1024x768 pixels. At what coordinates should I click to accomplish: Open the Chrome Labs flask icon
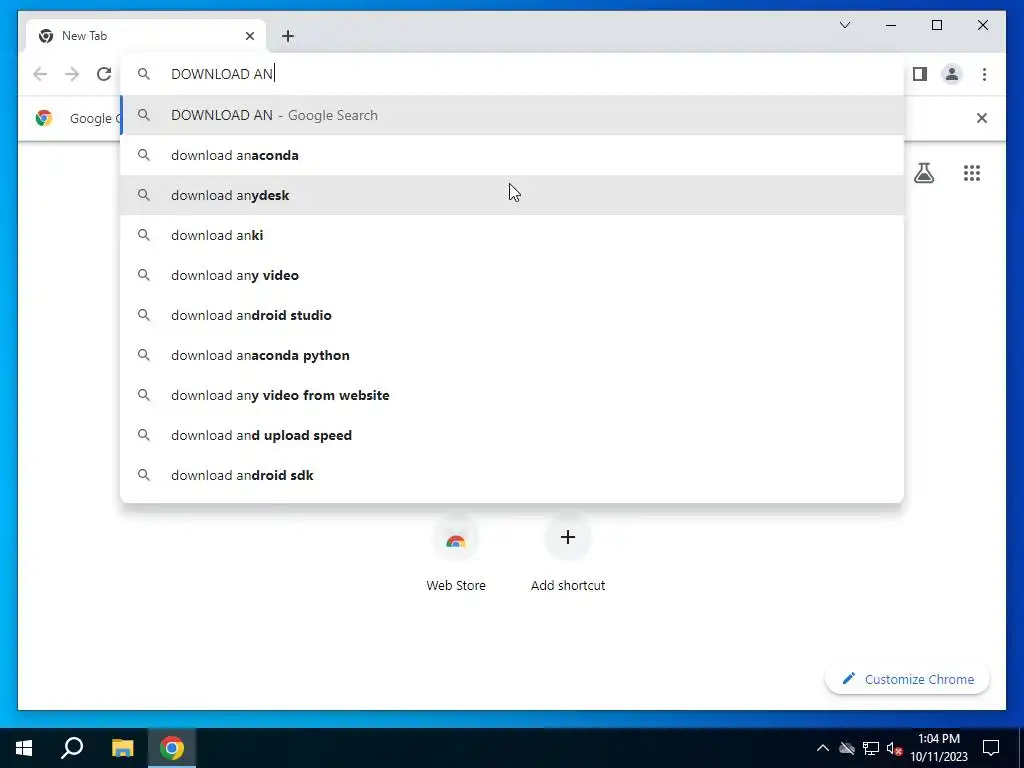pos(923,173)
